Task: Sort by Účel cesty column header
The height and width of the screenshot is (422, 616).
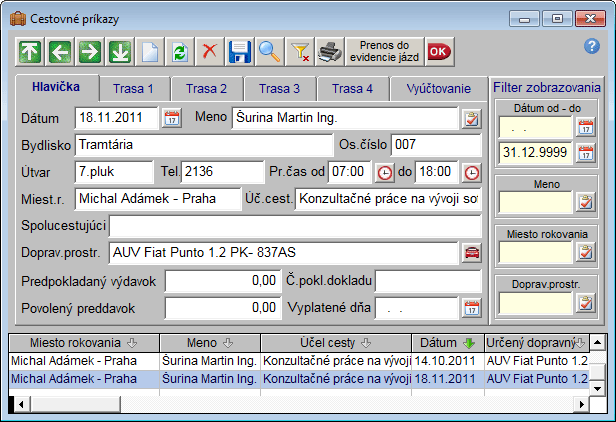Action: [x=336, y=343]
